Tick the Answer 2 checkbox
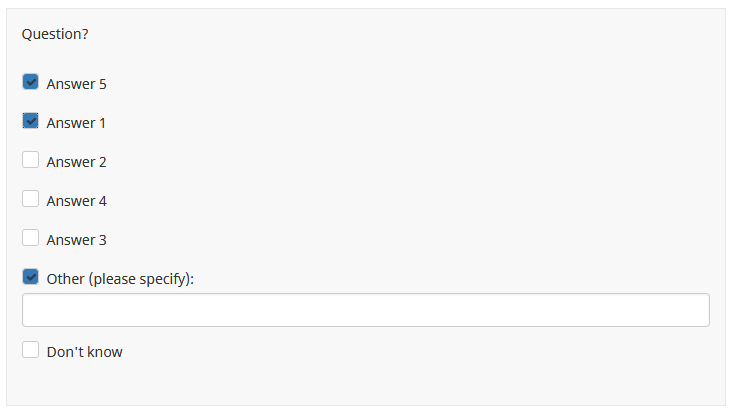 point(30,160)
